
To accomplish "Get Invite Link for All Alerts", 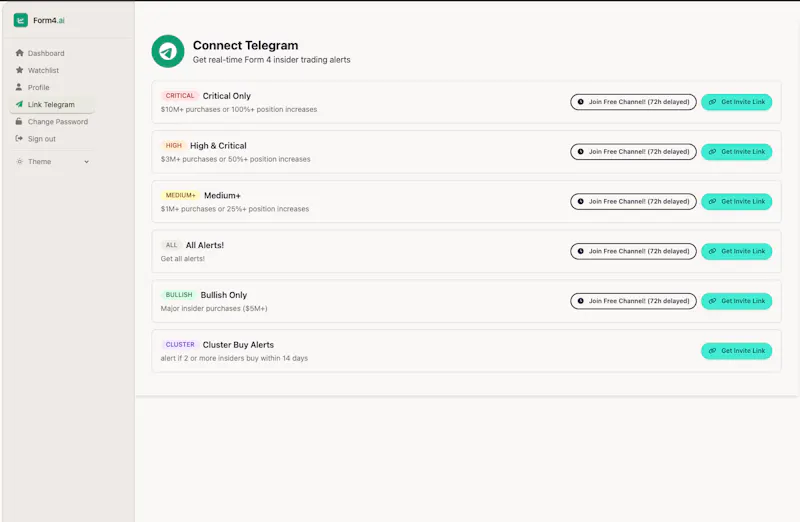I will click(x=736, y=251).
